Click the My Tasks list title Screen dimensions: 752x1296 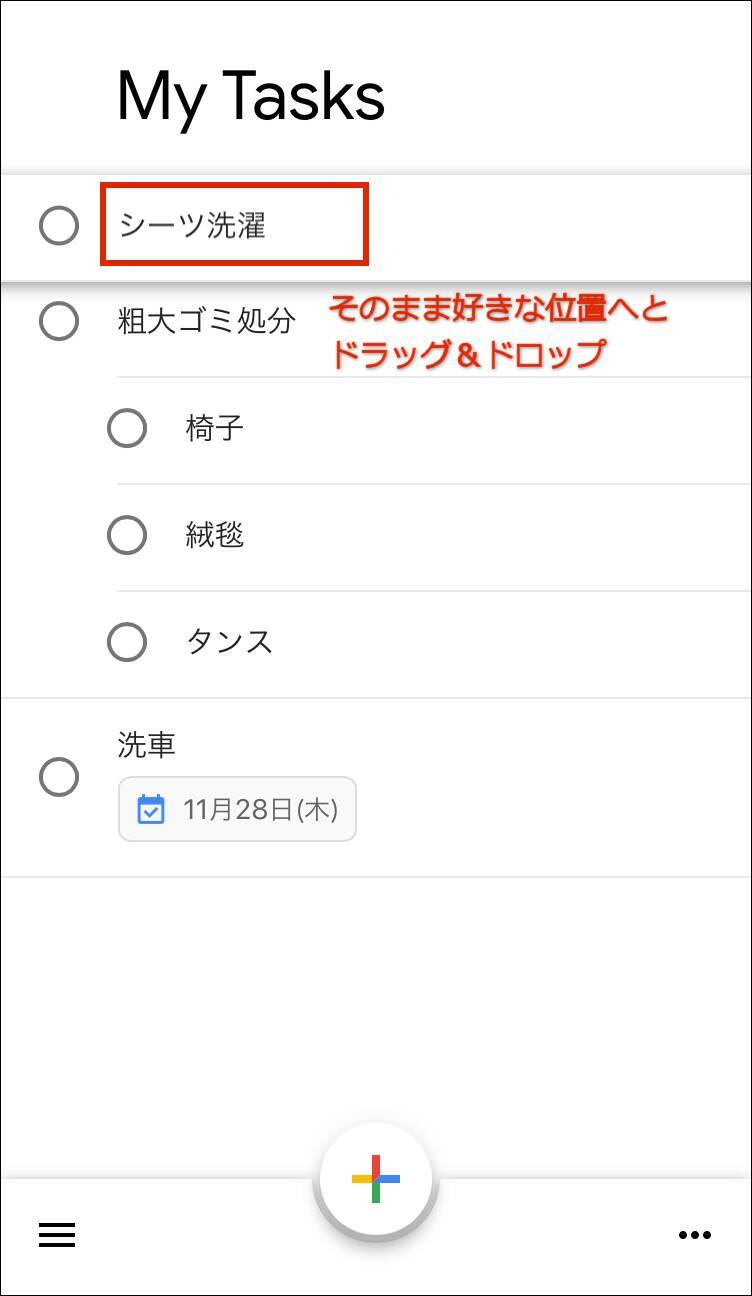pyautogui.click(x=251, y=97)
